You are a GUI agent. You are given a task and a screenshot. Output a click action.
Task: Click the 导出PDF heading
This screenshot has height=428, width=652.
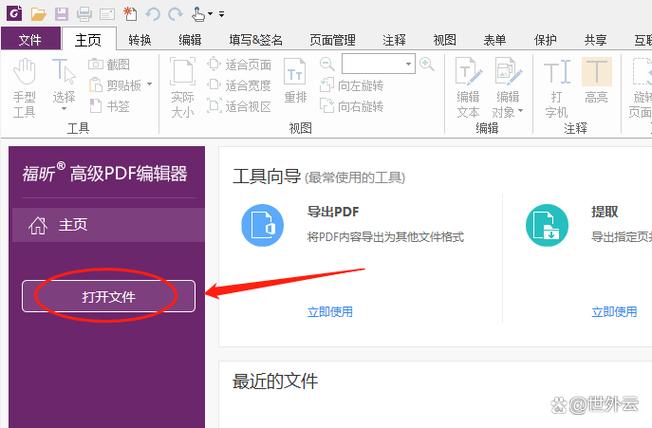(x=333, y=212)
